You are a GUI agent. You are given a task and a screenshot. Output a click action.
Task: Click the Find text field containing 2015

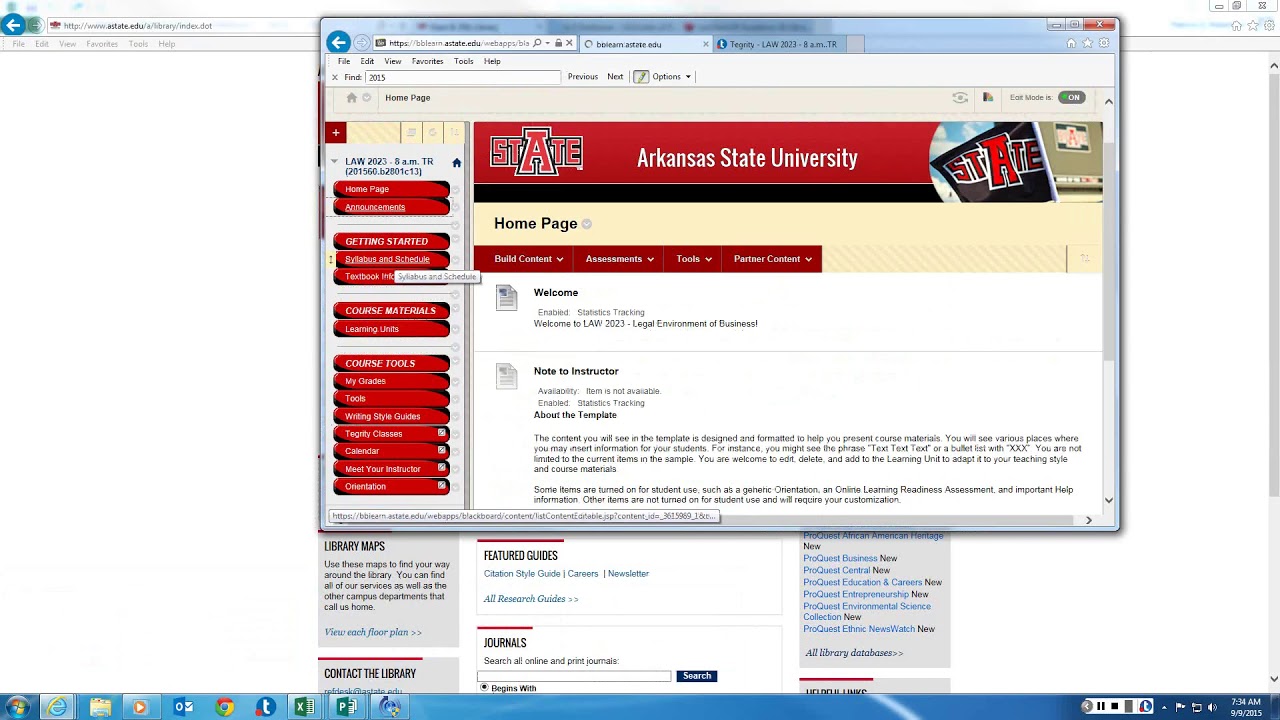[463, 77]
